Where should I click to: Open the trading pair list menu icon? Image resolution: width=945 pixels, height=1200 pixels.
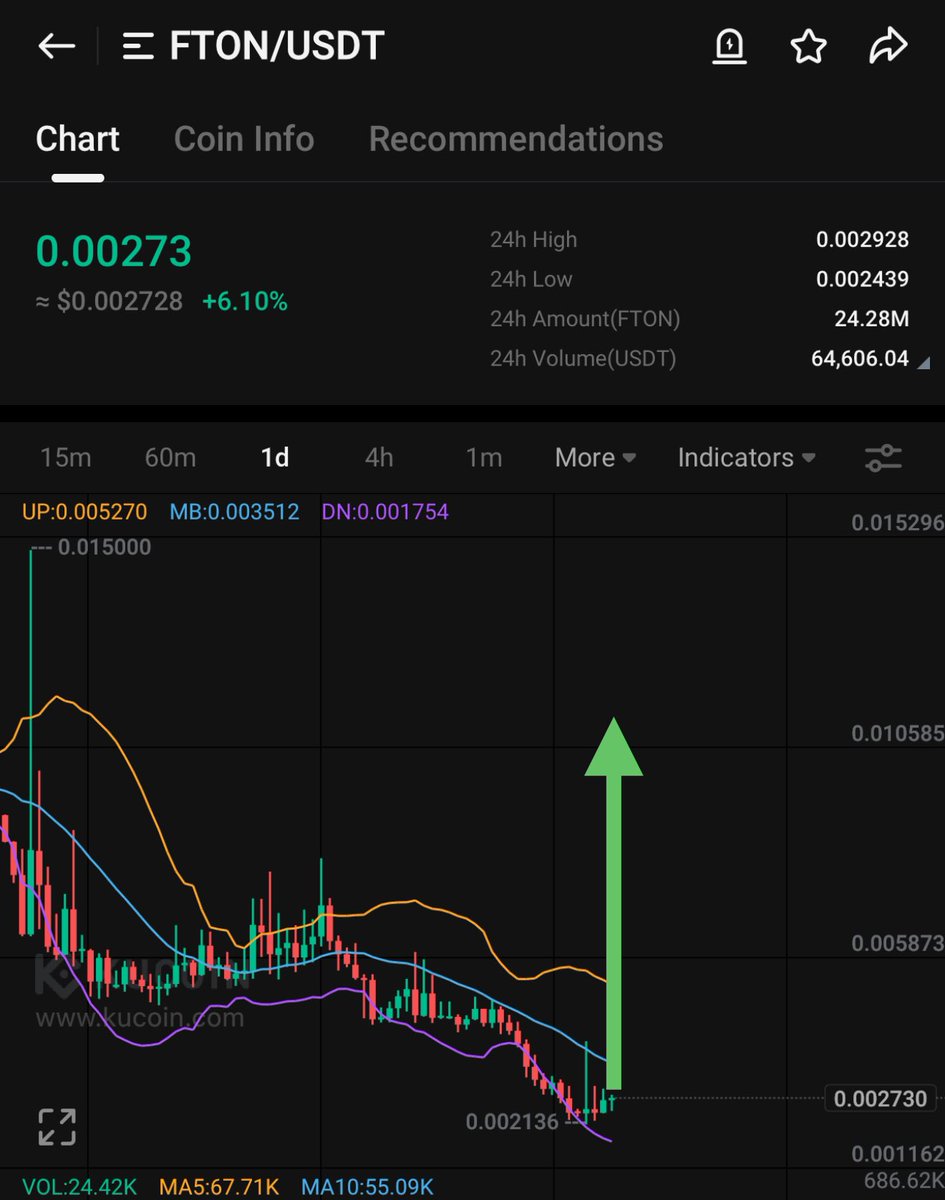click(x=138, y=46)
